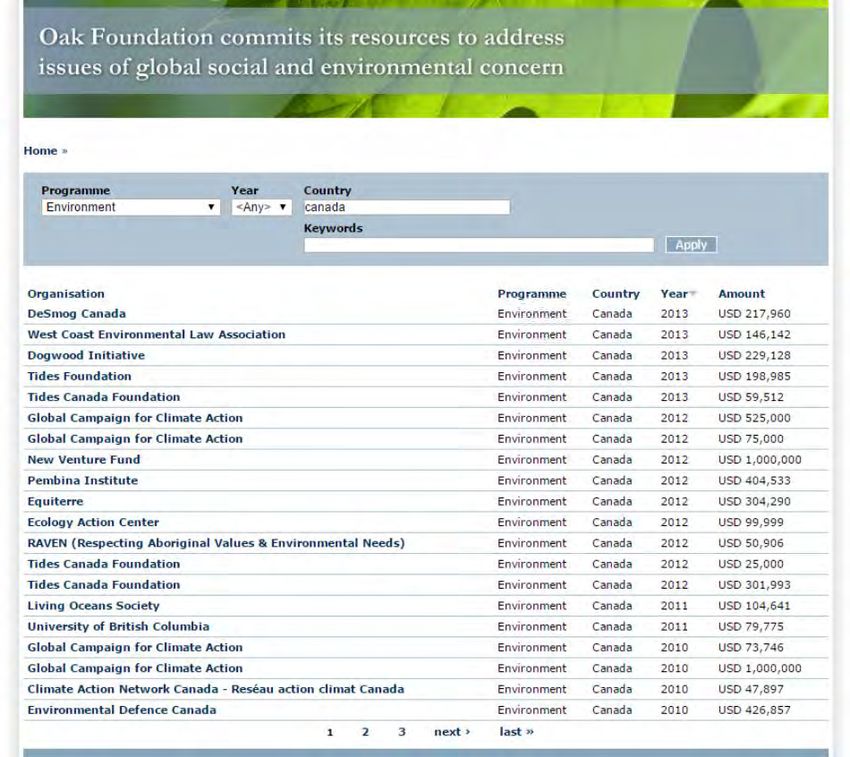850x757 pixels.
Task: Click the sort arrow icon beside Year
Action: tap(693, 293)
